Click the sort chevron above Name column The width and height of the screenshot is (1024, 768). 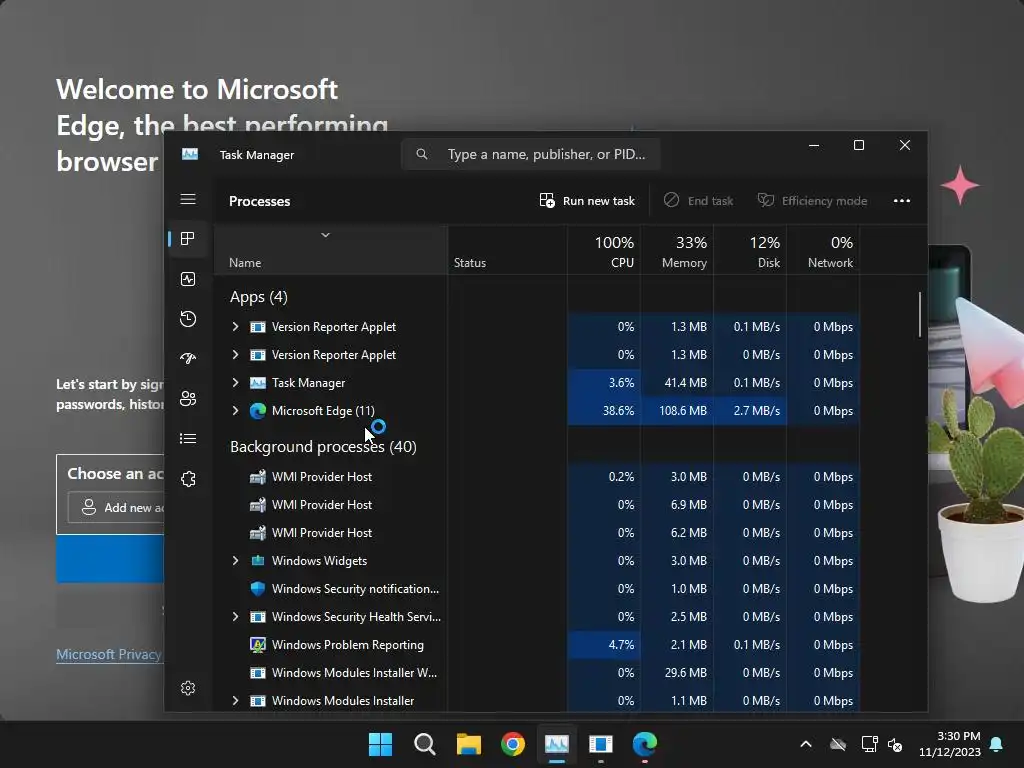(325, 235)
